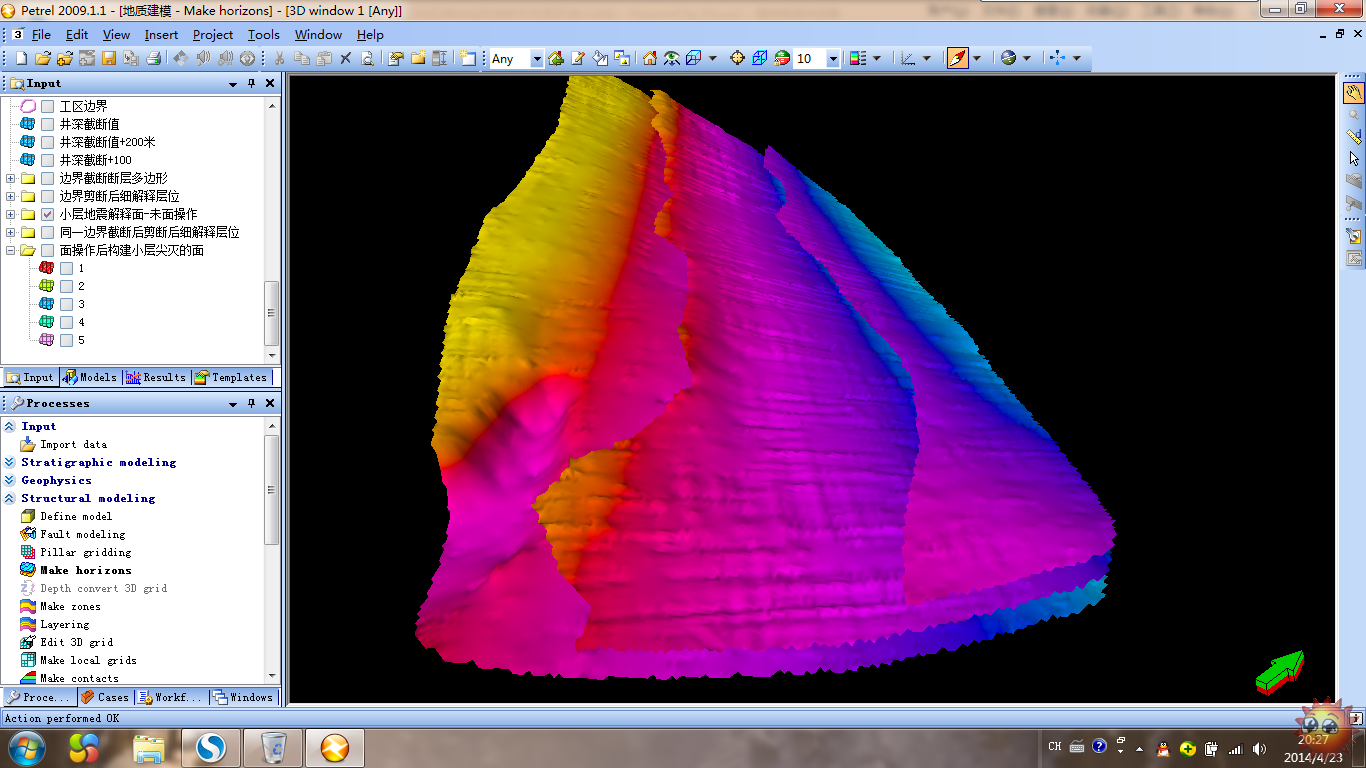Click the Fault modeling process icon
This screenshot has height=768, width=1366.
tap(28, 534)
